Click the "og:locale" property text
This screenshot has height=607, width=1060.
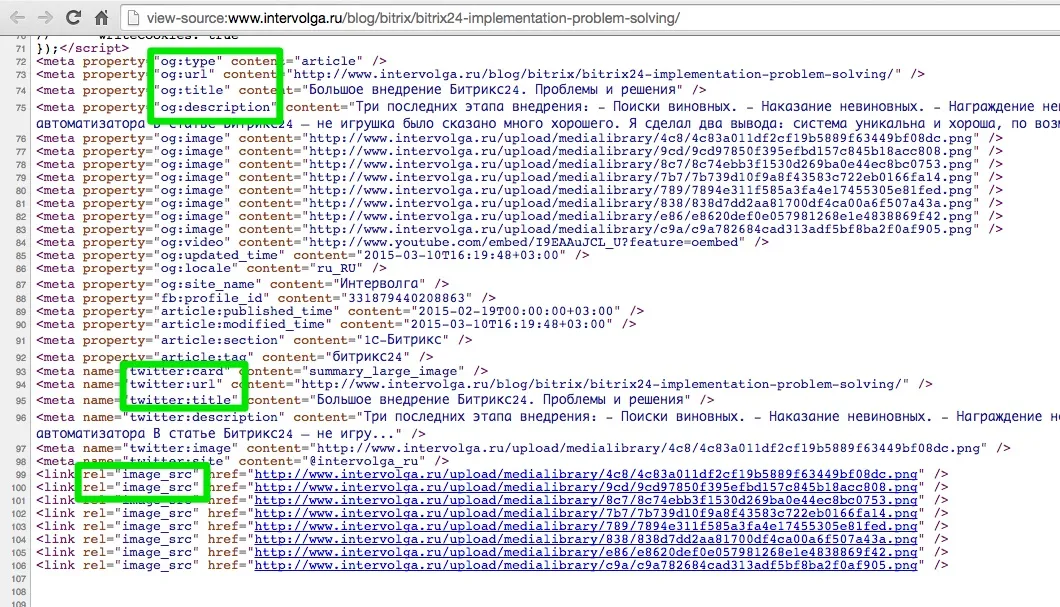(196, 268)
